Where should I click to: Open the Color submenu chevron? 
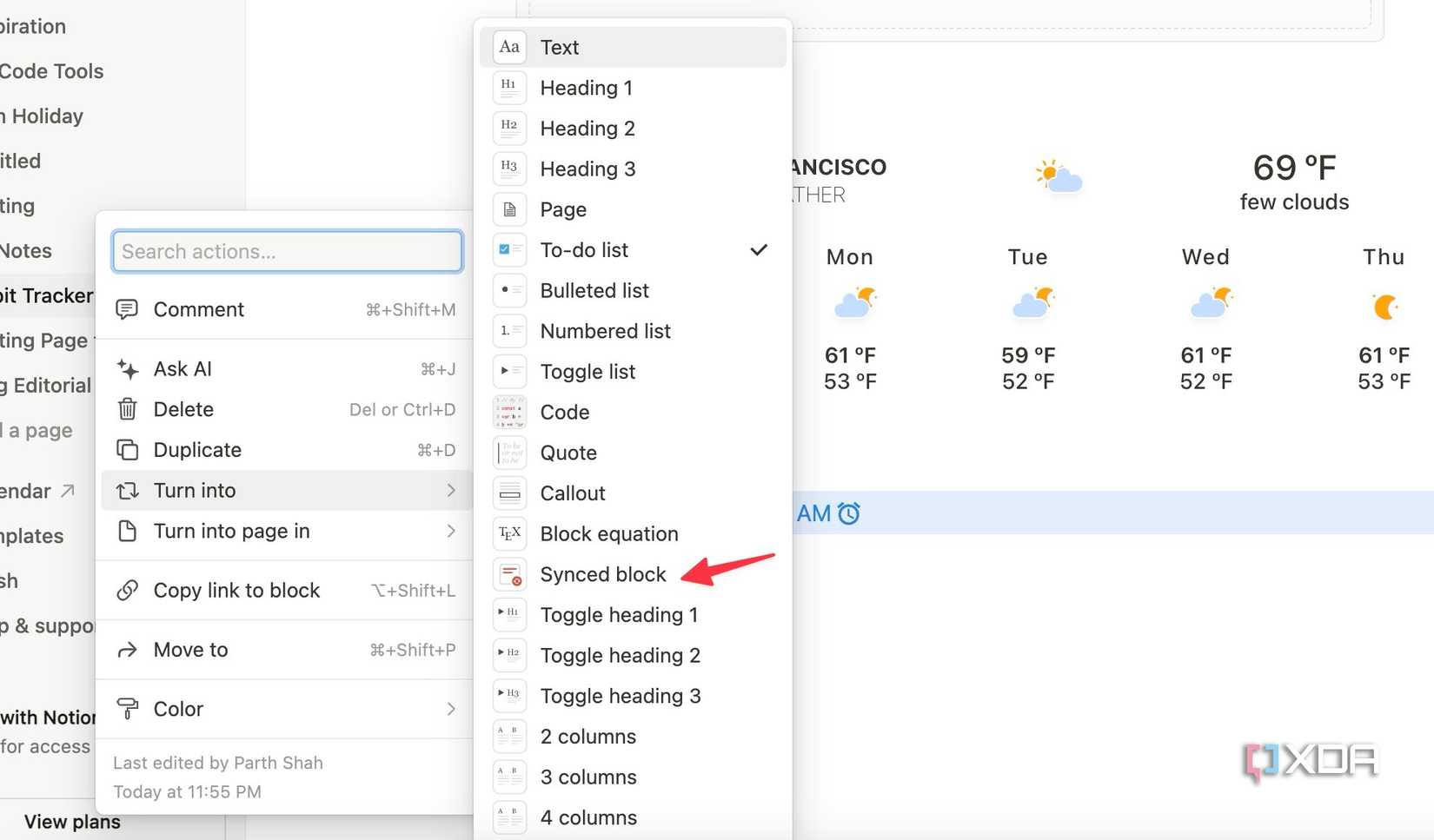pos(451,709)
